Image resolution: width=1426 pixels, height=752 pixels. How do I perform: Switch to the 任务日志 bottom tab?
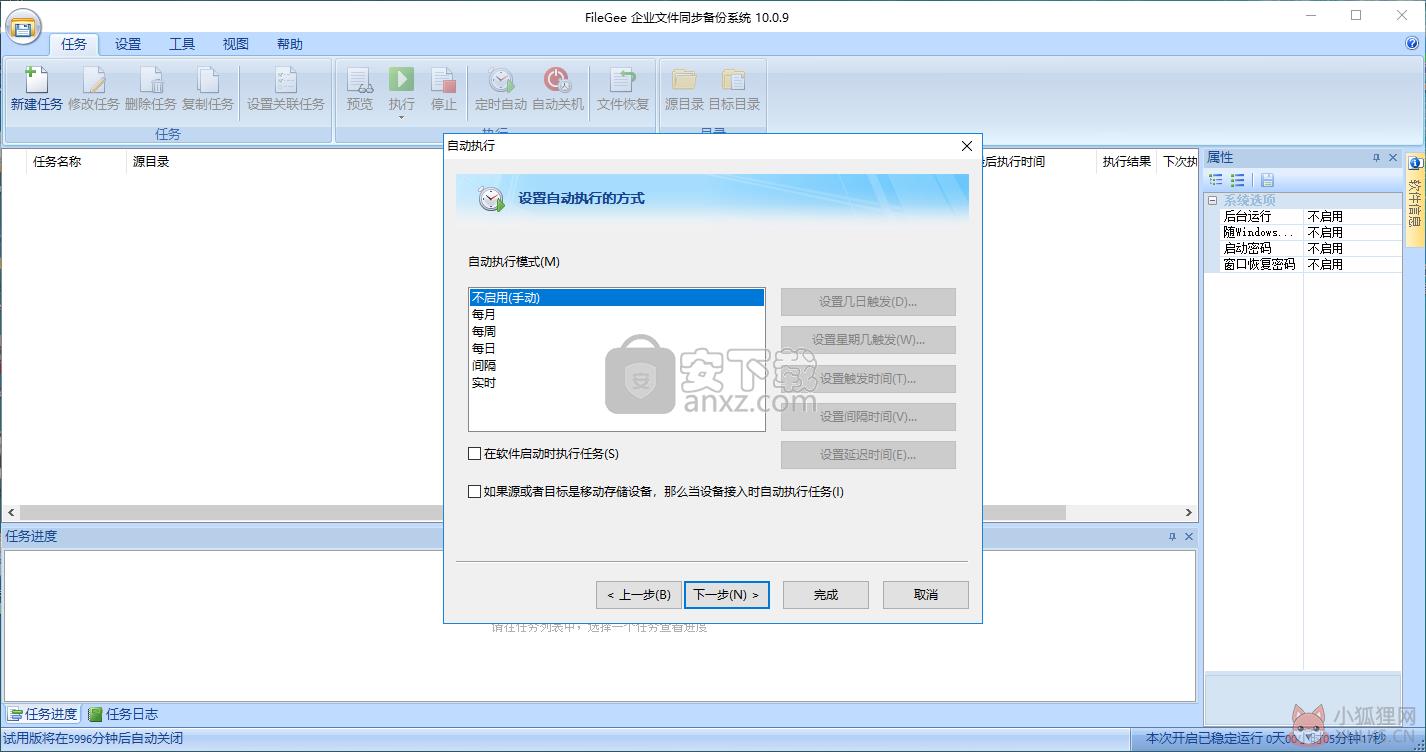pos(123,714)
